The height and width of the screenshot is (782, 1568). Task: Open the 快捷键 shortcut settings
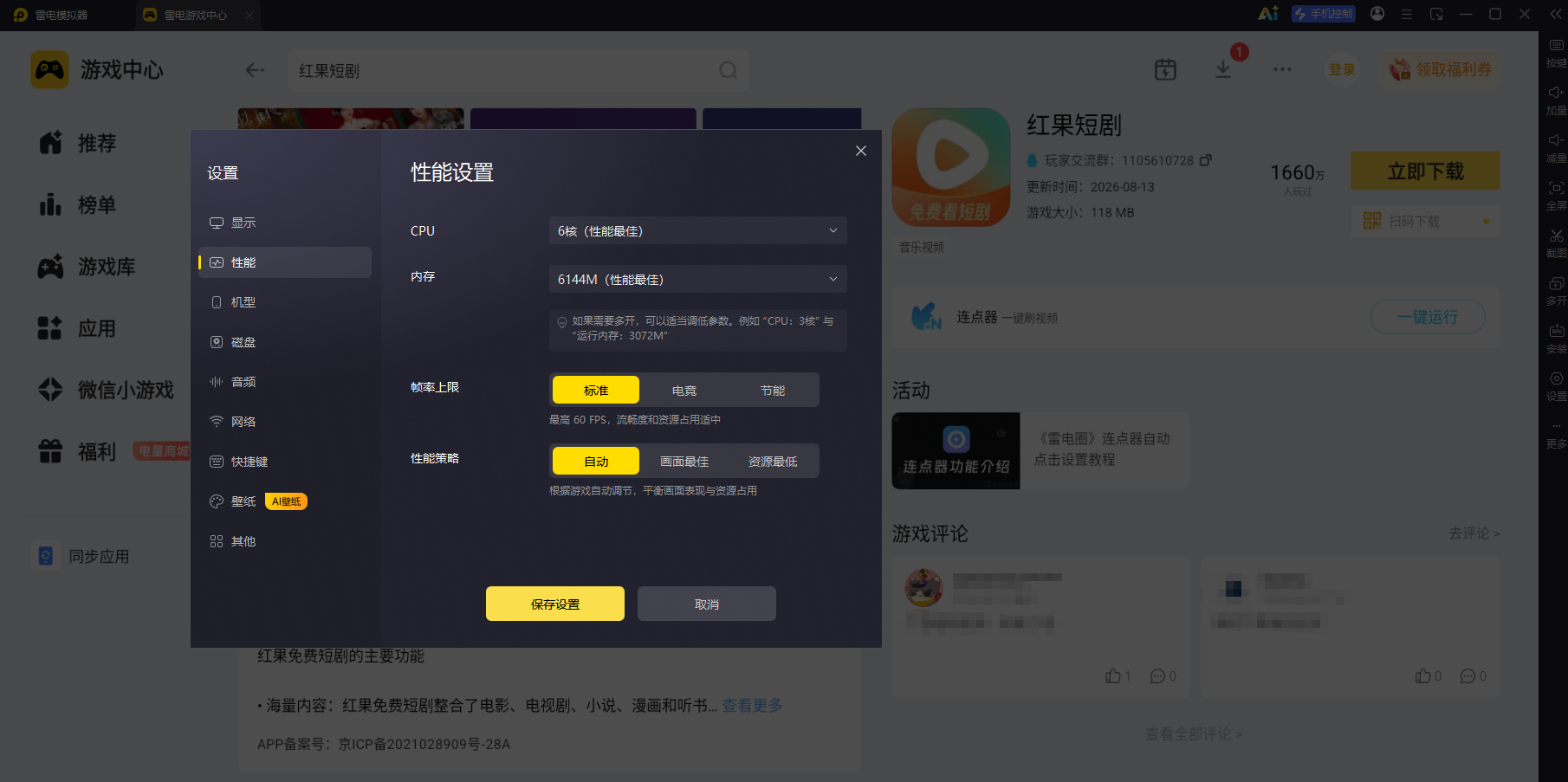point(285,462)
